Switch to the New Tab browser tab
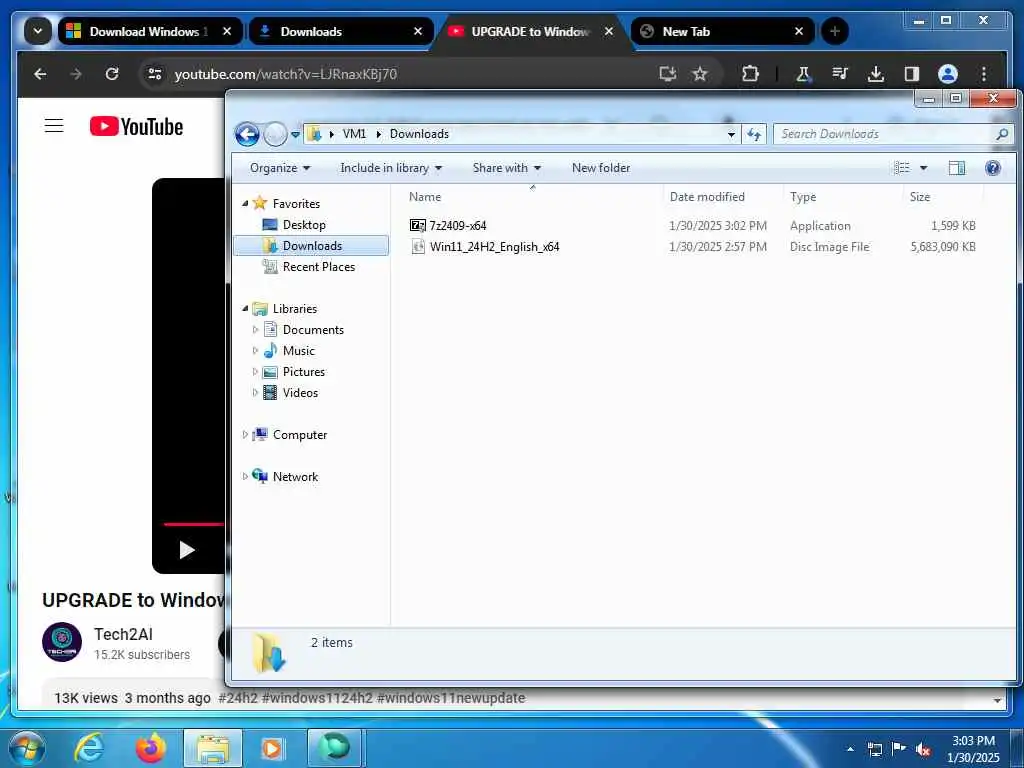Screen dimensions: 1024x768 point(723,31)
